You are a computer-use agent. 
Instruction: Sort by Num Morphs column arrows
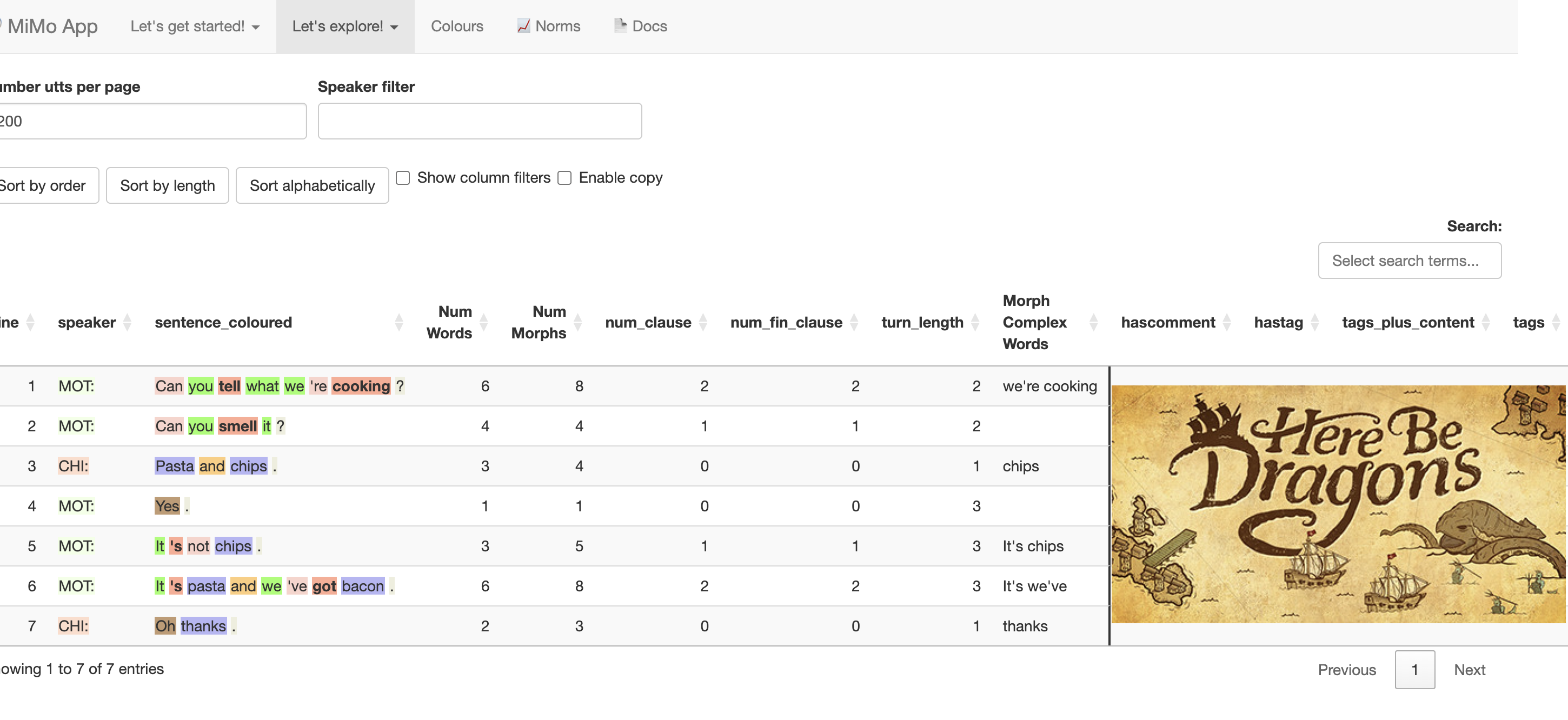577,322
